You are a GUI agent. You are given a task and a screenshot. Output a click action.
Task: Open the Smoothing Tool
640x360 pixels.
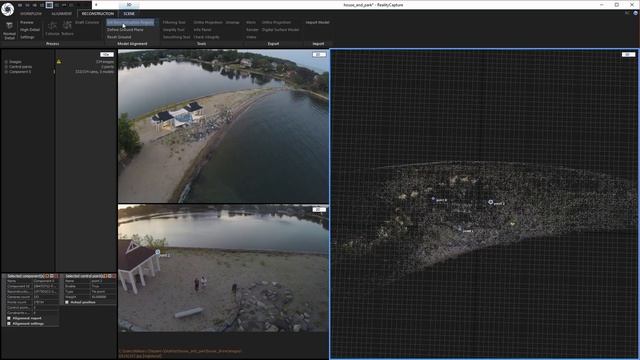(176, 37)
